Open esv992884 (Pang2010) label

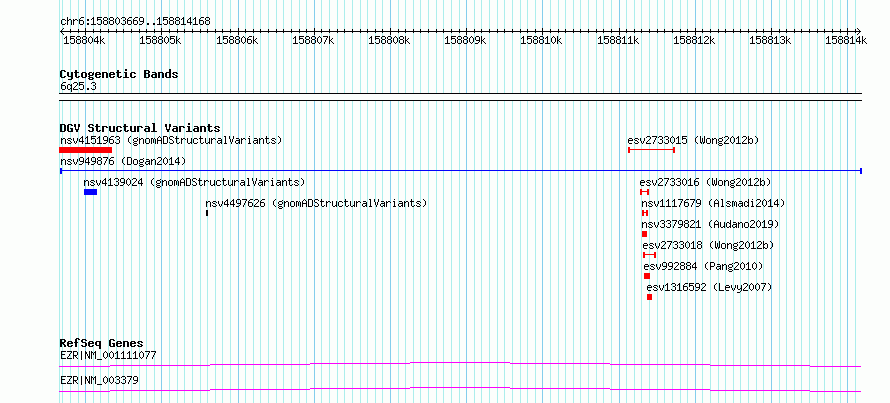(x=704, y=266)
